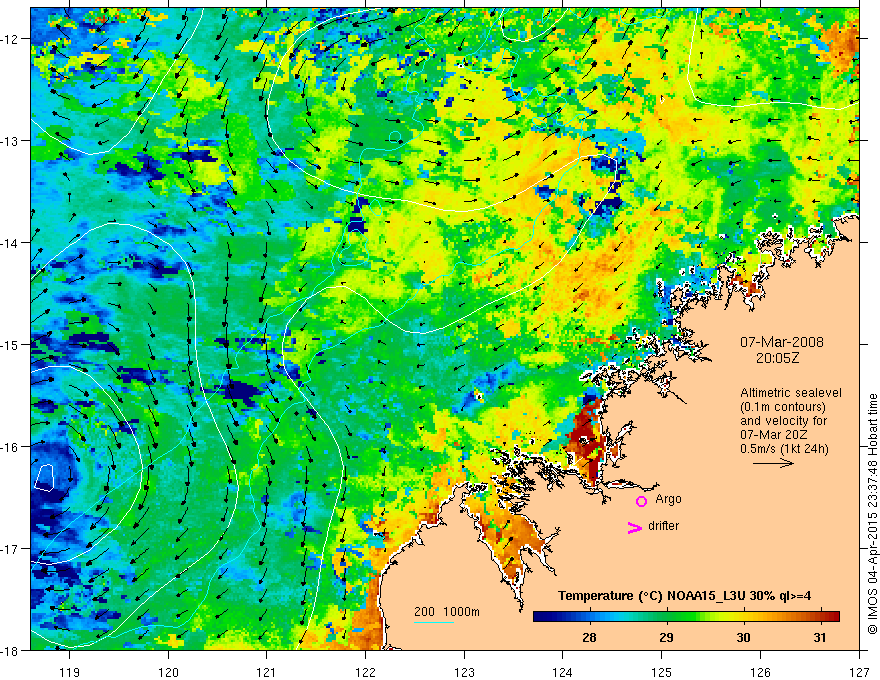Screen dimensions: 880x680
Task: Click the '200 1000m' depth label
Action: tap(447, 612)
